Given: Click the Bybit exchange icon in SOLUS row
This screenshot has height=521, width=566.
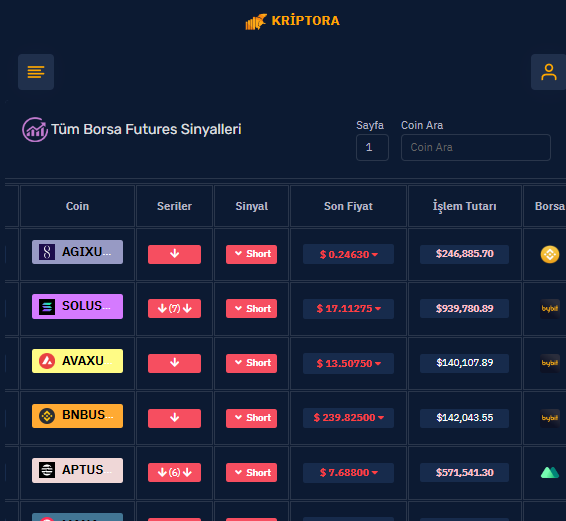Looking at the screenshot, I should 550,308.
